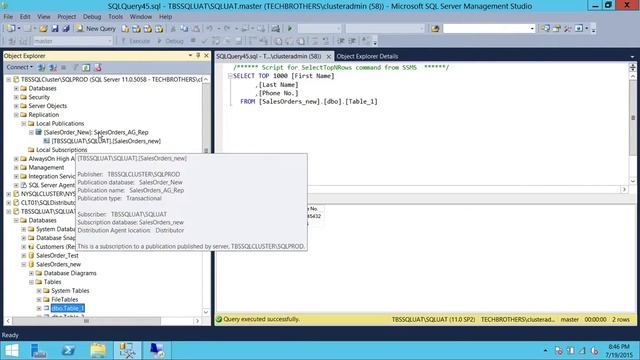Open PowerShell from the taskbar
The height and width of the screenshot is (360, 640).
point(68,351)
